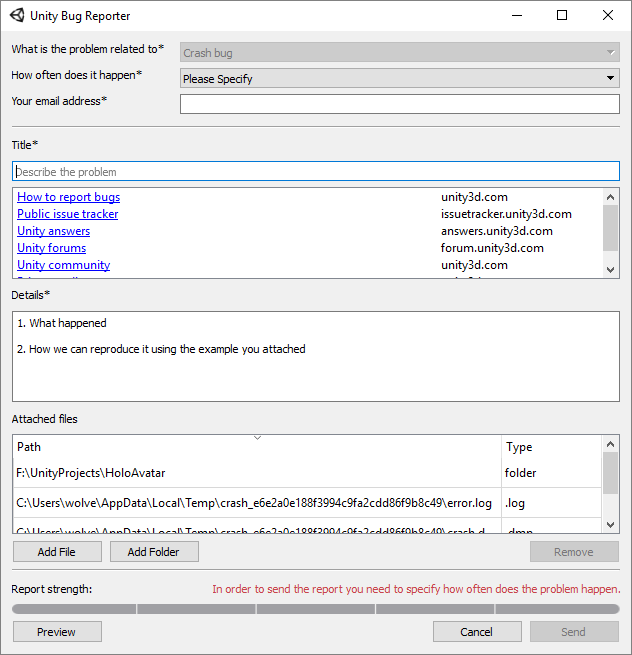Screen dimensions: 632x655
Task: Click up arrow of links list scrollbar
Action: coord(610,197)
